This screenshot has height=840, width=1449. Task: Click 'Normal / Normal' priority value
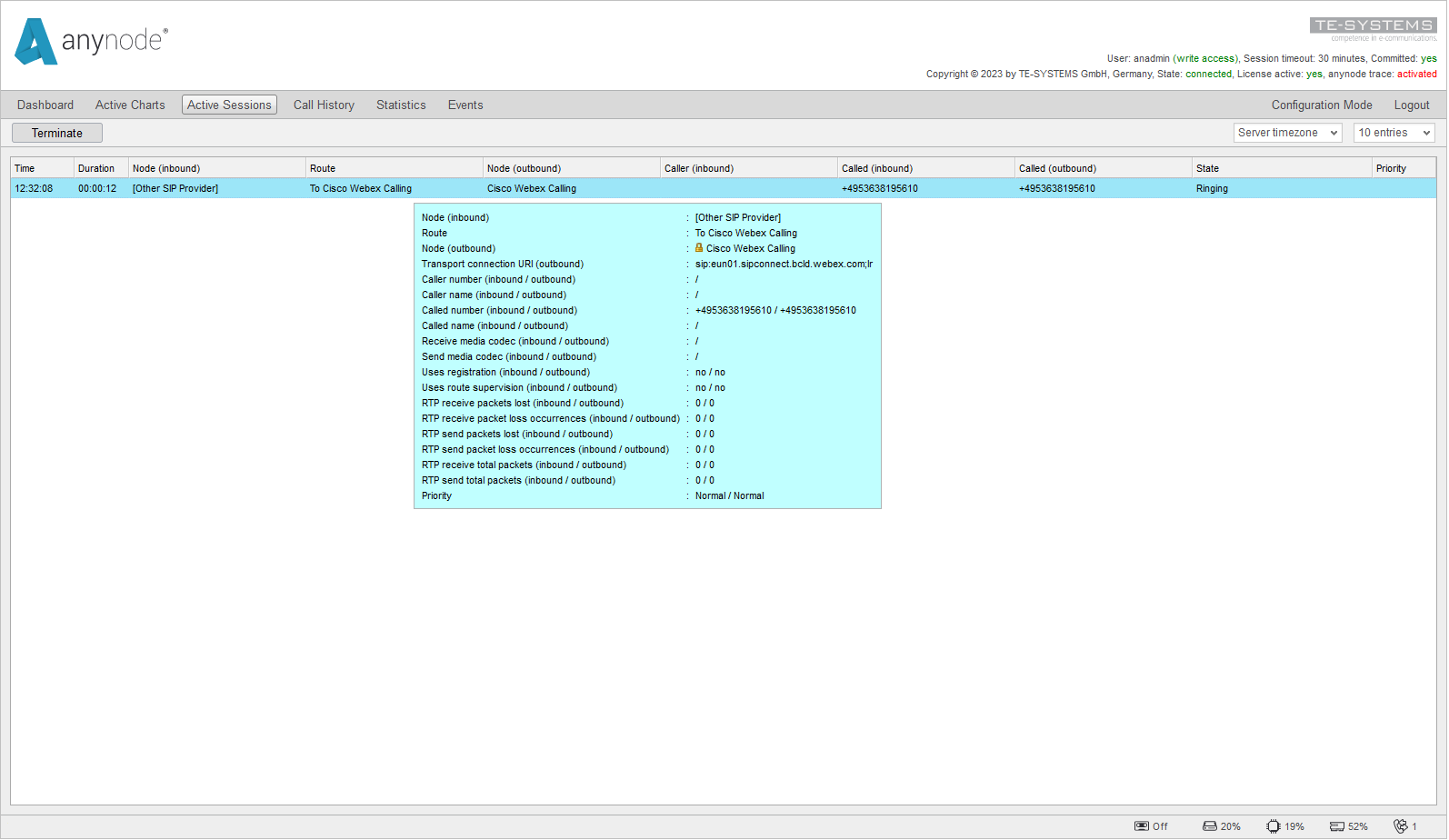[x=729, y=495]
